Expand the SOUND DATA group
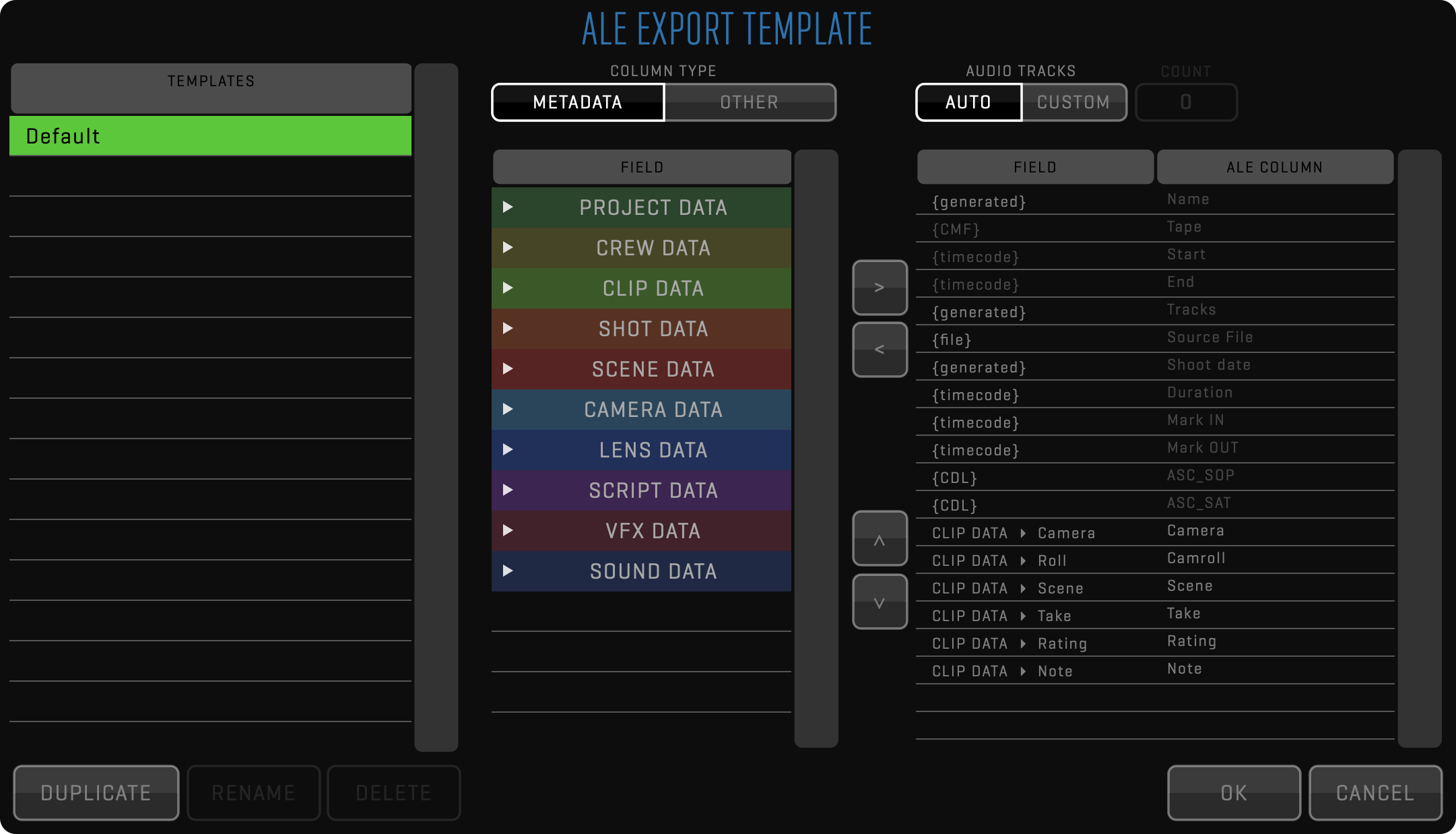The width and height of the screenshot is (1456, 834). [508, 571]
